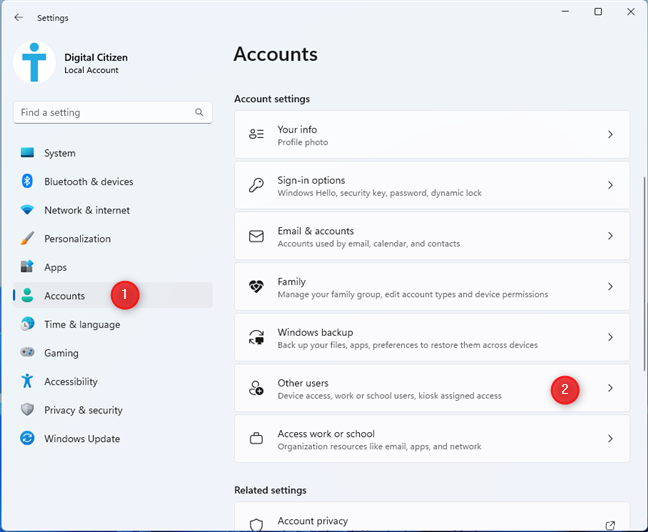The image size is (648, 532).
Task: Open Personalization from the sidebar
Action: [x=77, y=239]
